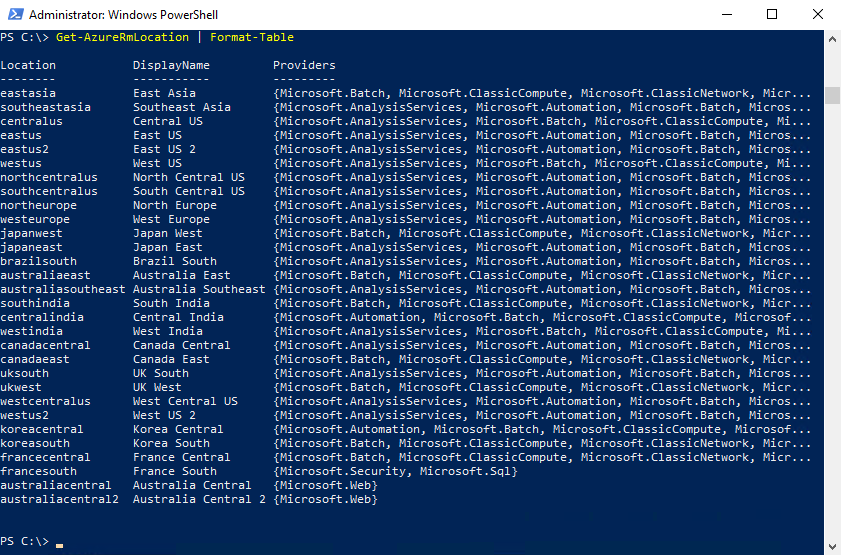The height and width of the screenshot is (555, 841).
Task: Click the 'francesouth' location entry
Action: coord(38,471)
